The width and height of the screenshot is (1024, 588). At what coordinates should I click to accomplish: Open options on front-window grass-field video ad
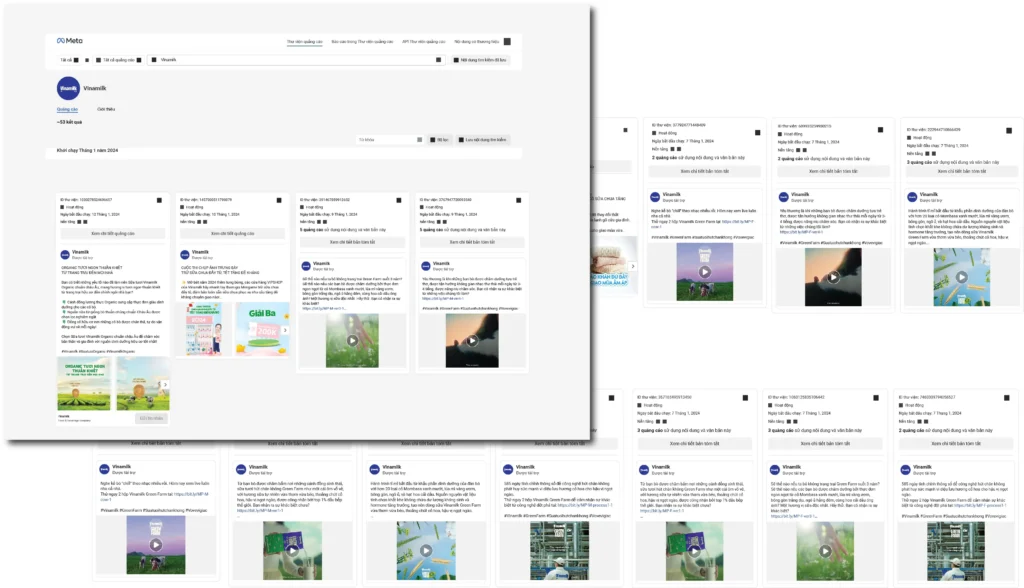[398, 200]
